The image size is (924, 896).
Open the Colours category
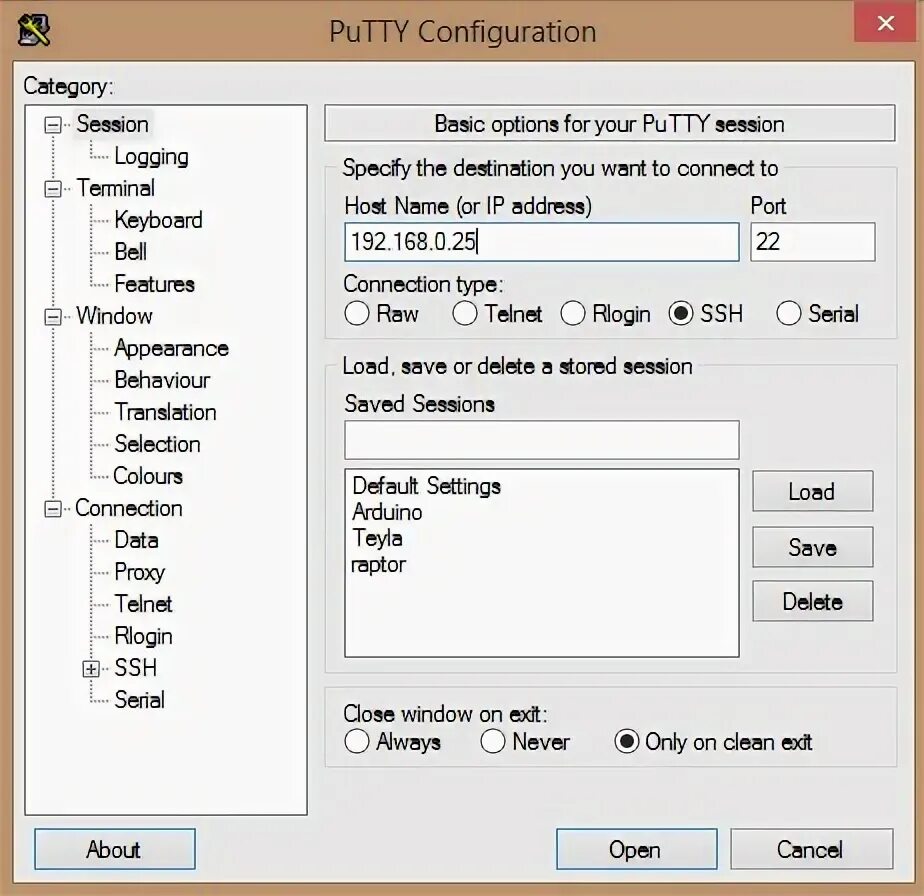(148, 476)
